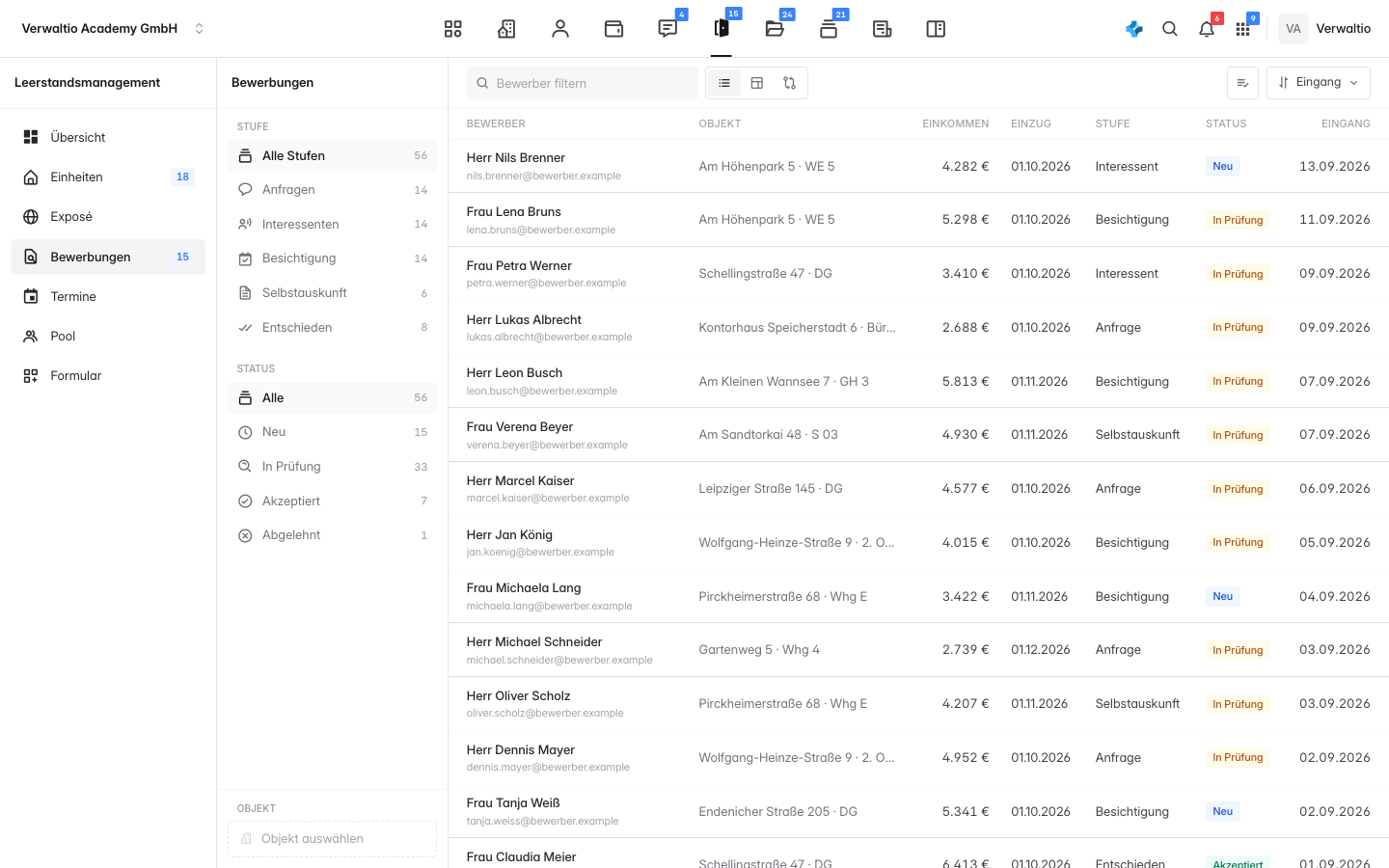Viewport: 1389px width, 868px height.
Task: Open the notifications bell icon
Action: tap(1207, 29)
